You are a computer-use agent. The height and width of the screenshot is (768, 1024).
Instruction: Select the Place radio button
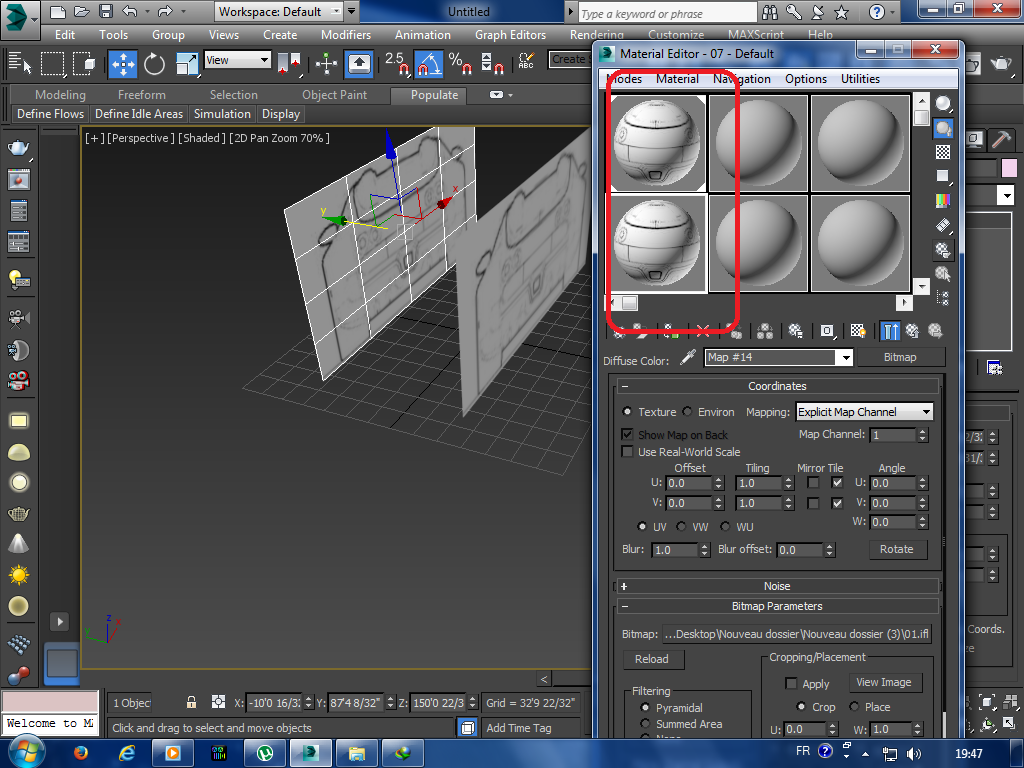tap(854, 707)
